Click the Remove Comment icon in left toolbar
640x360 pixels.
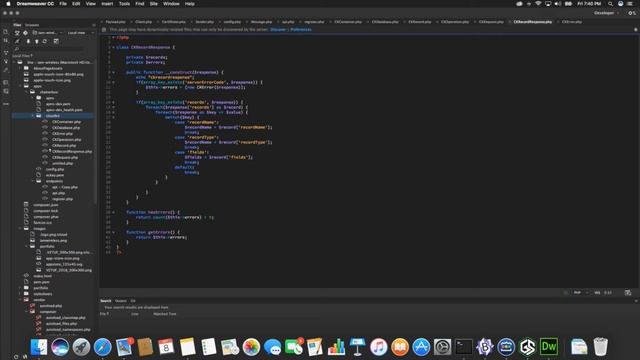[6, 91]
